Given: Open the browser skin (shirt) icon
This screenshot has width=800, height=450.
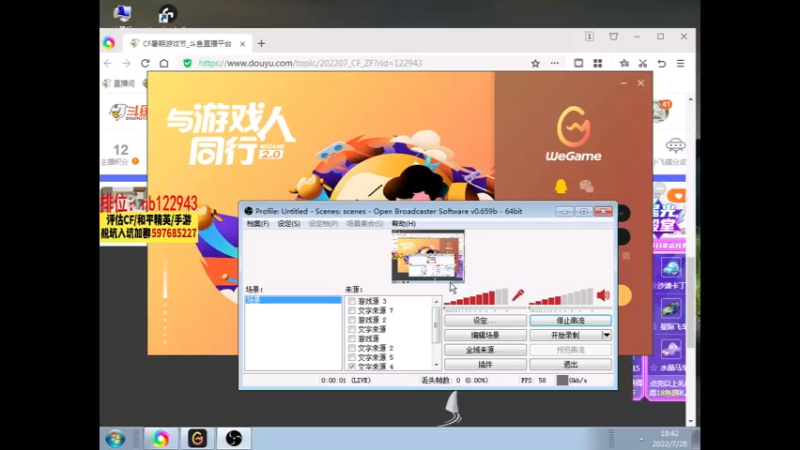Looking at the screenshot, I should [x=614, y=37].
